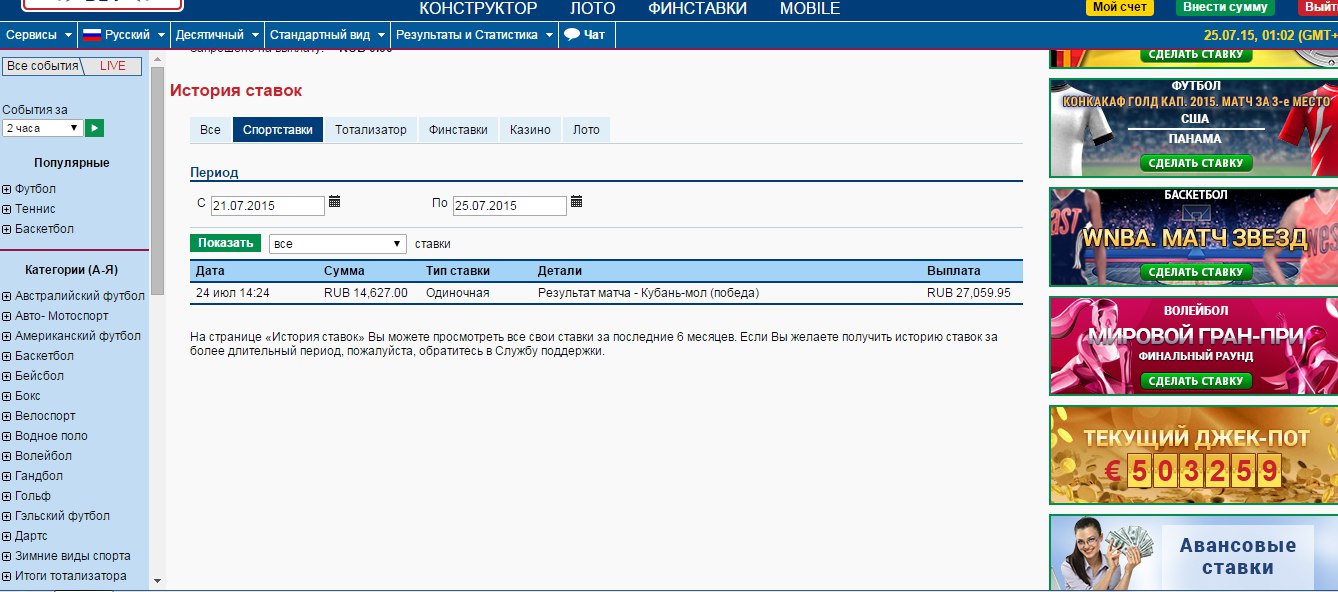Click the Chat speech bubble icon
Screen dimensions: 1338x592
[572, 35]
